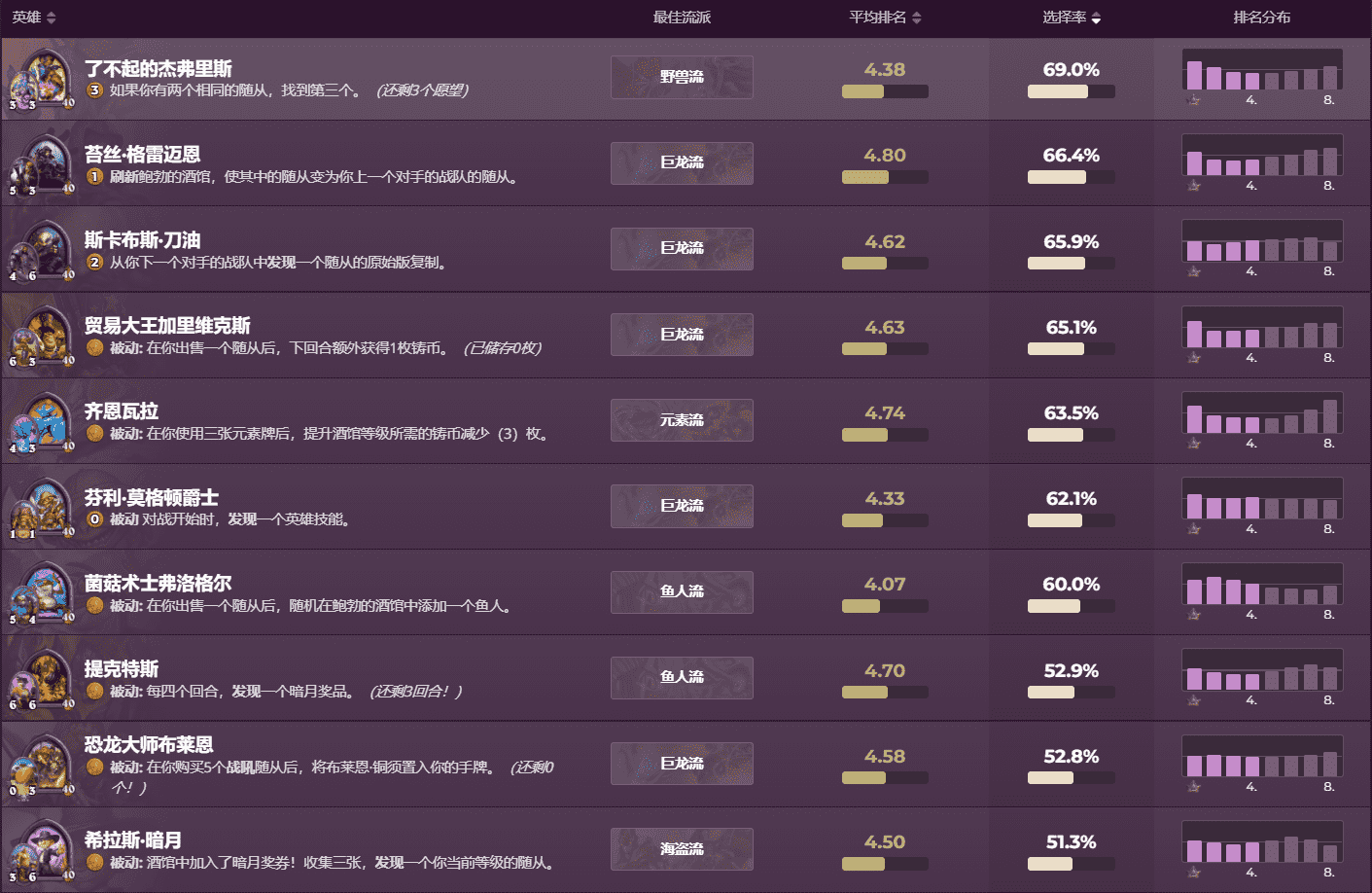Click passive coin icon for 菌菇术士弗洛格尔
This screenshot has height=893, width=1372.
pyautogui.click(x=94, y=606)
